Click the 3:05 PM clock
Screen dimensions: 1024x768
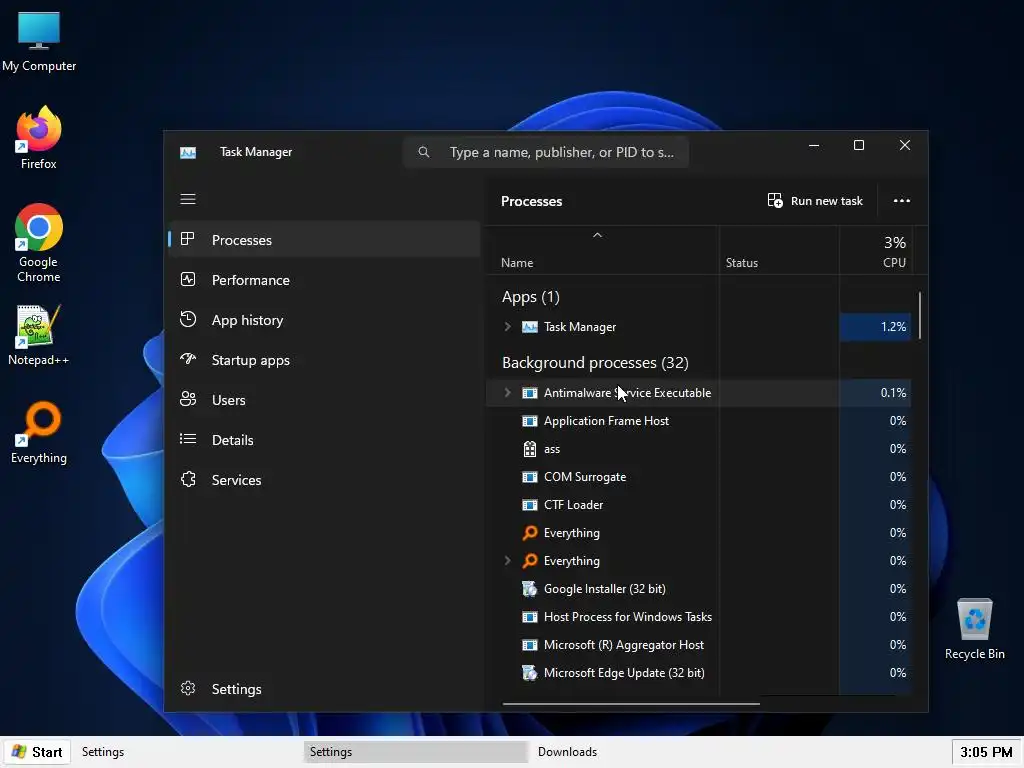coord(985,752)
